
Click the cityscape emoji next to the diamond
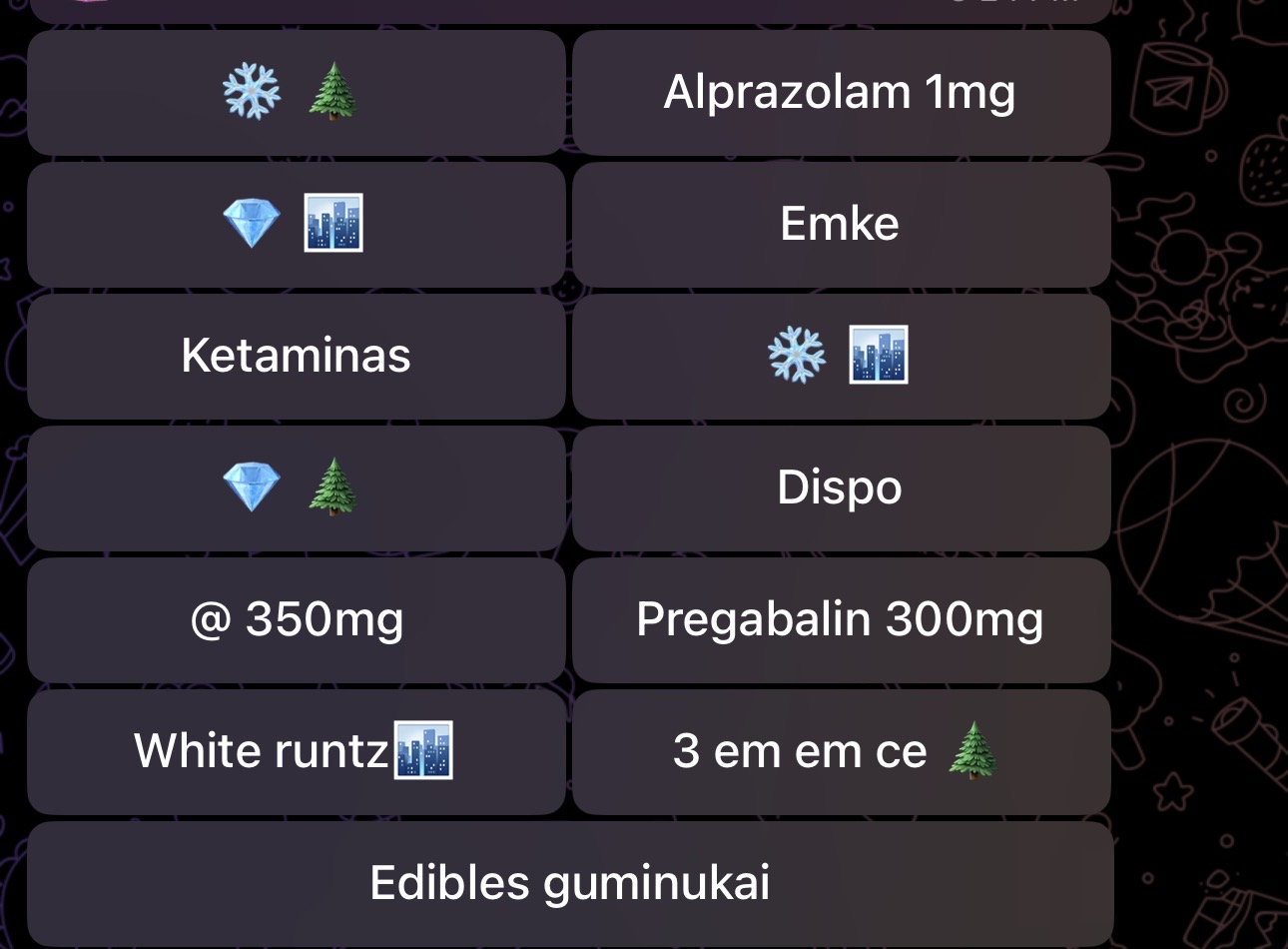tap(332, 223)
